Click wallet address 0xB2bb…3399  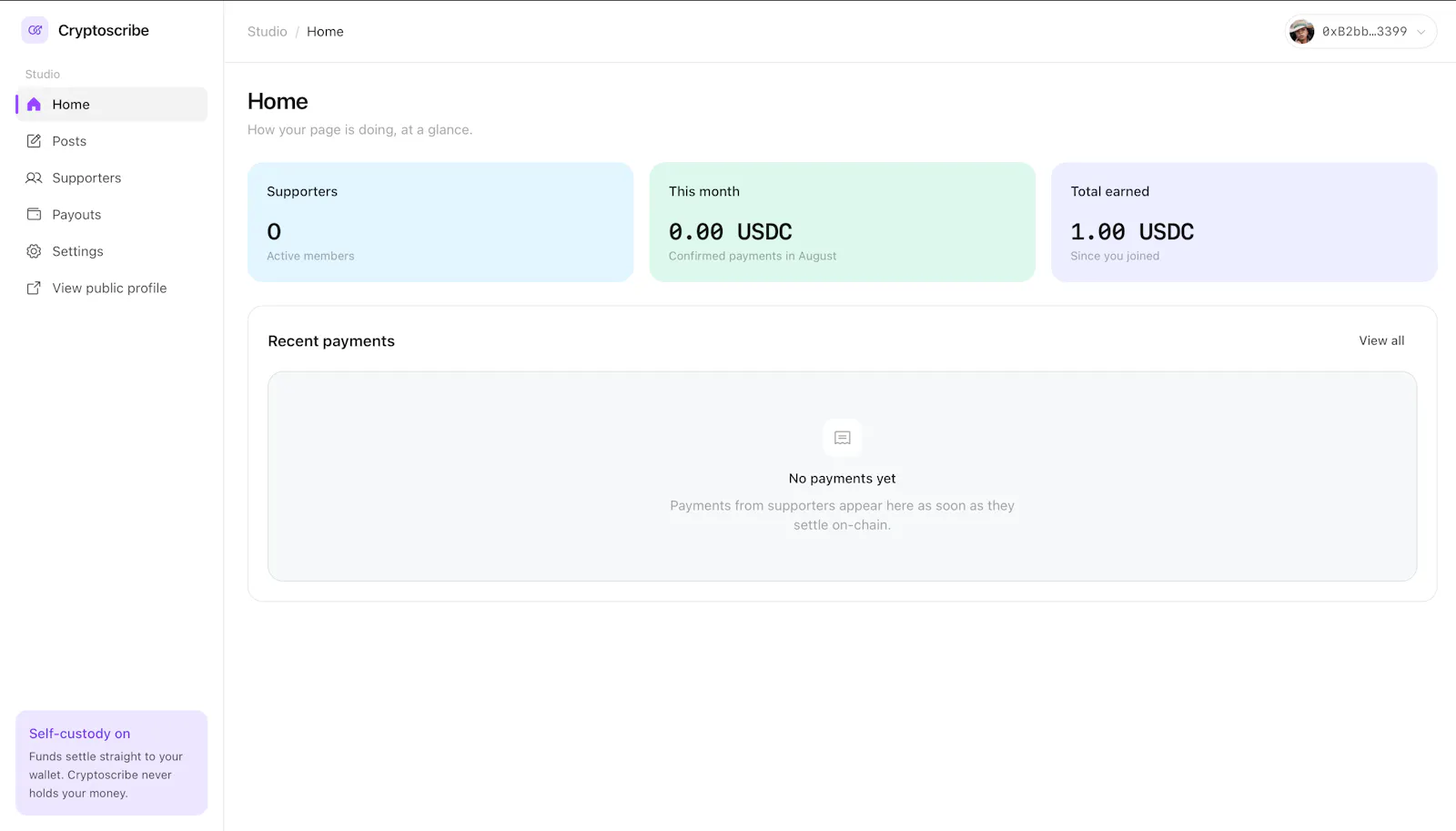click(1364, 32)
